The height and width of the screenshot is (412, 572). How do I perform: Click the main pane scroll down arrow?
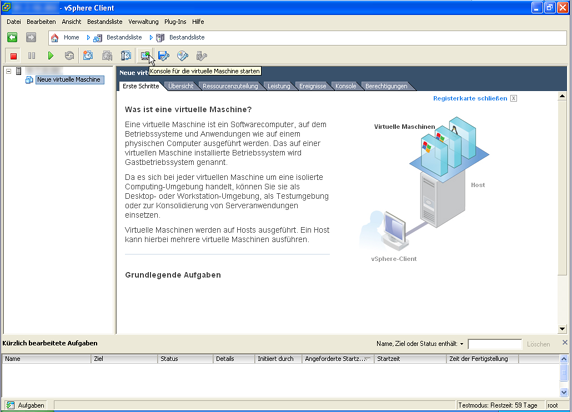point(562,329)
